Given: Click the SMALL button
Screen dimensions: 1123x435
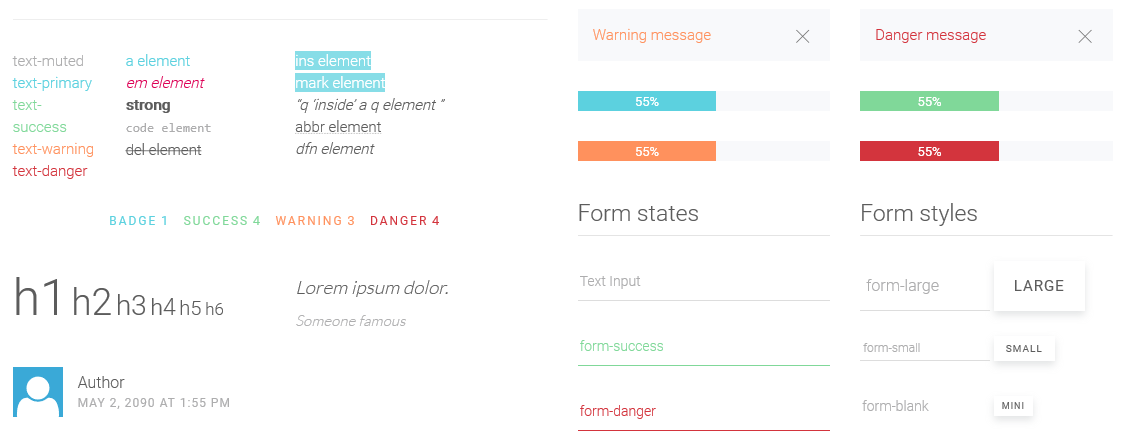Looking at the screenshot, I should [1024, 349].
